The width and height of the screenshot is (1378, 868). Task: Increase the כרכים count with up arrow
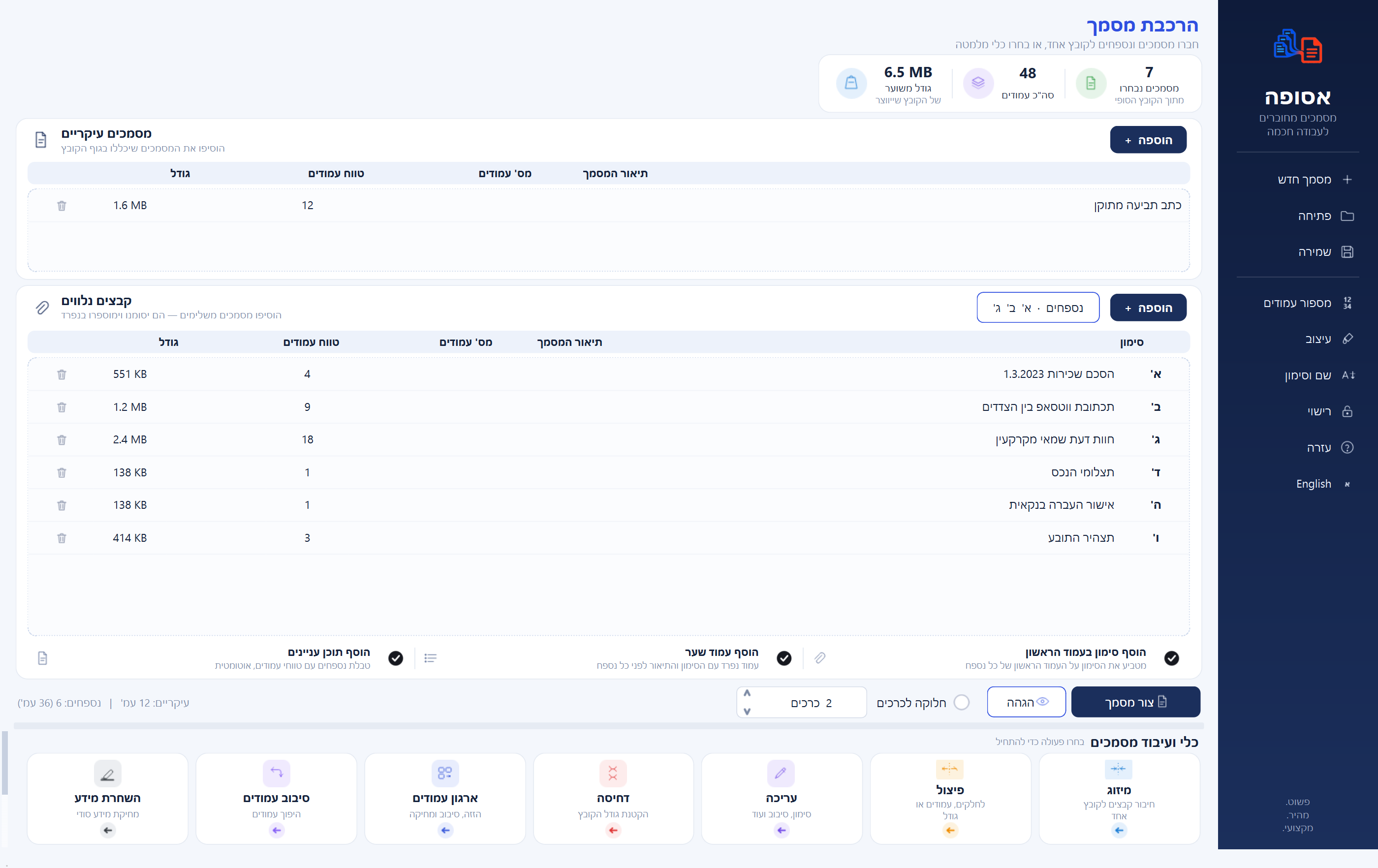point(747,693)
